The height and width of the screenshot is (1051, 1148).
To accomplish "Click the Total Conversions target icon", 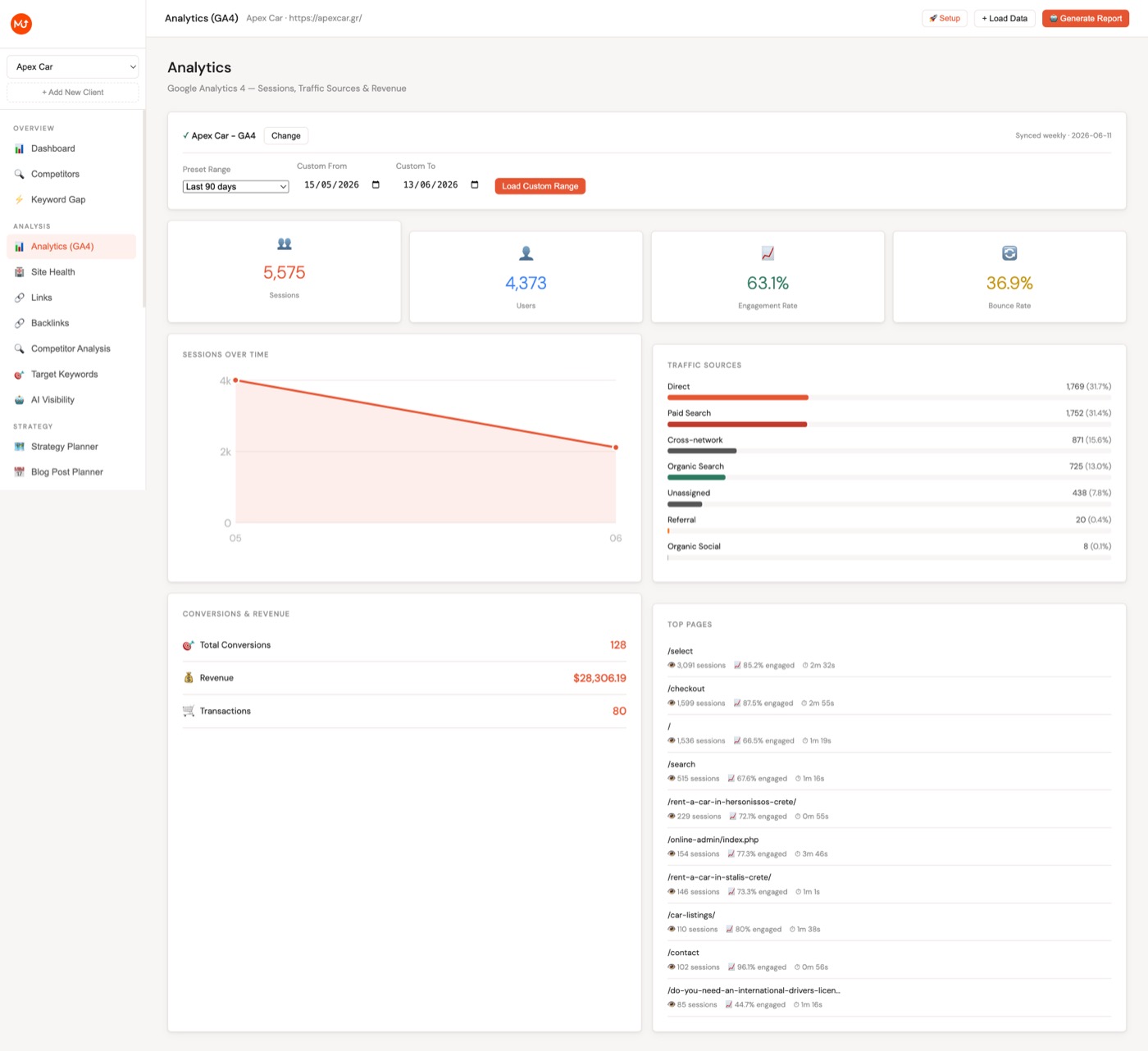I will pos(189,645).
